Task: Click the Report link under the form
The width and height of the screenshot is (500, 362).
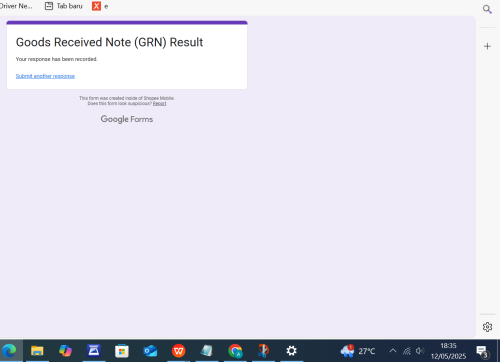Action: [x=160, y=104]
